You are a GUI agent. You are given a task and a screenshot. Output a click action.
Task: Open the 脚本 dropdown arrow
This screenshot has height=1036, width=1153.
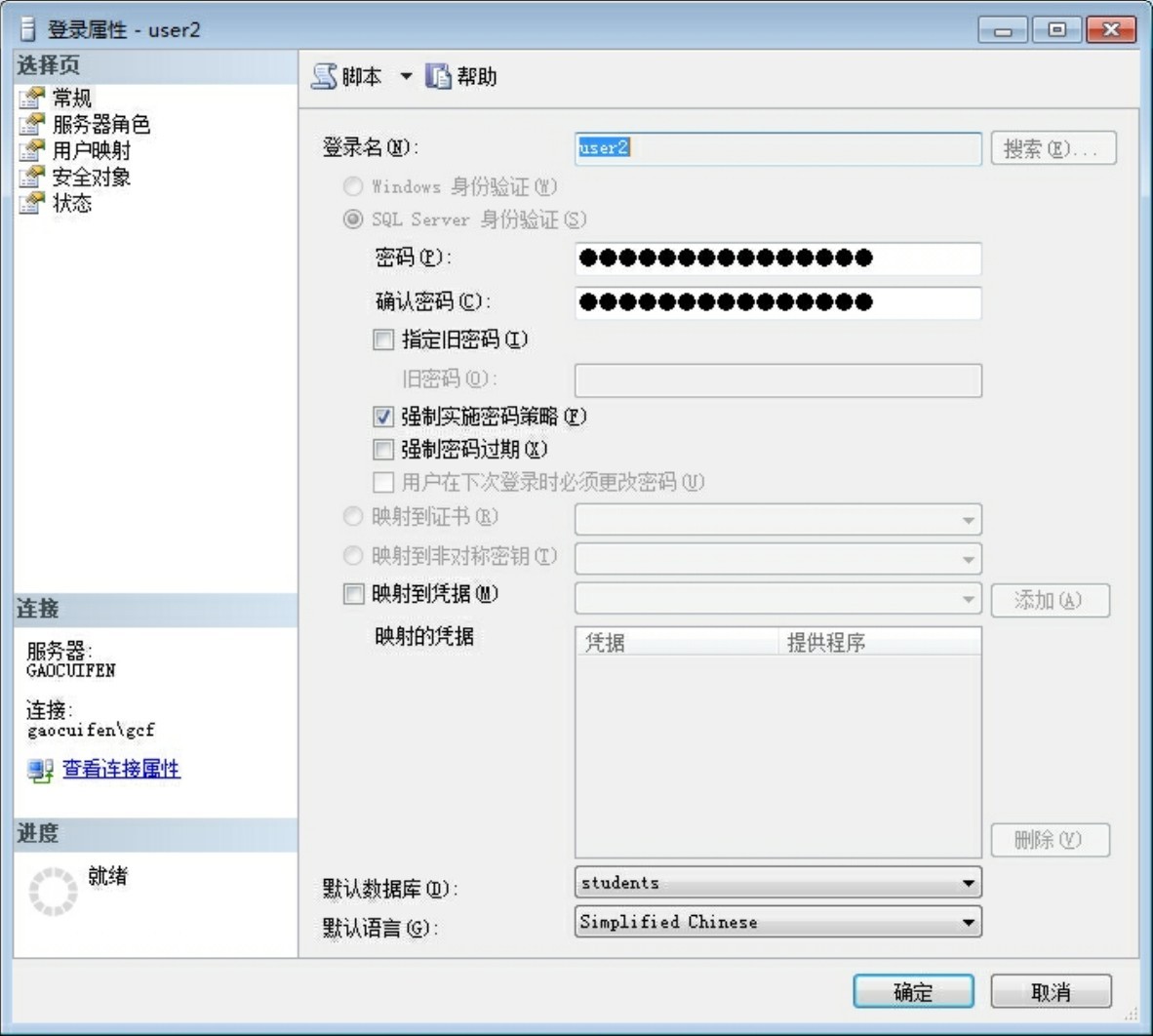click(x=406, y=76)
